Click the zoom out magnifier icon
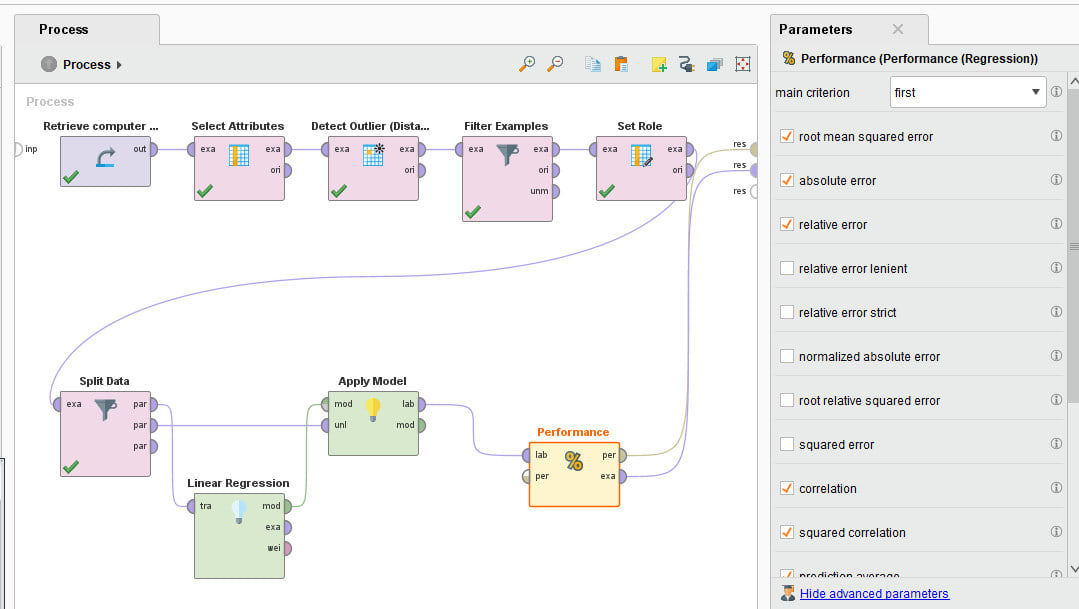This screenshot has width=1079, height=609. coord(556,64)
